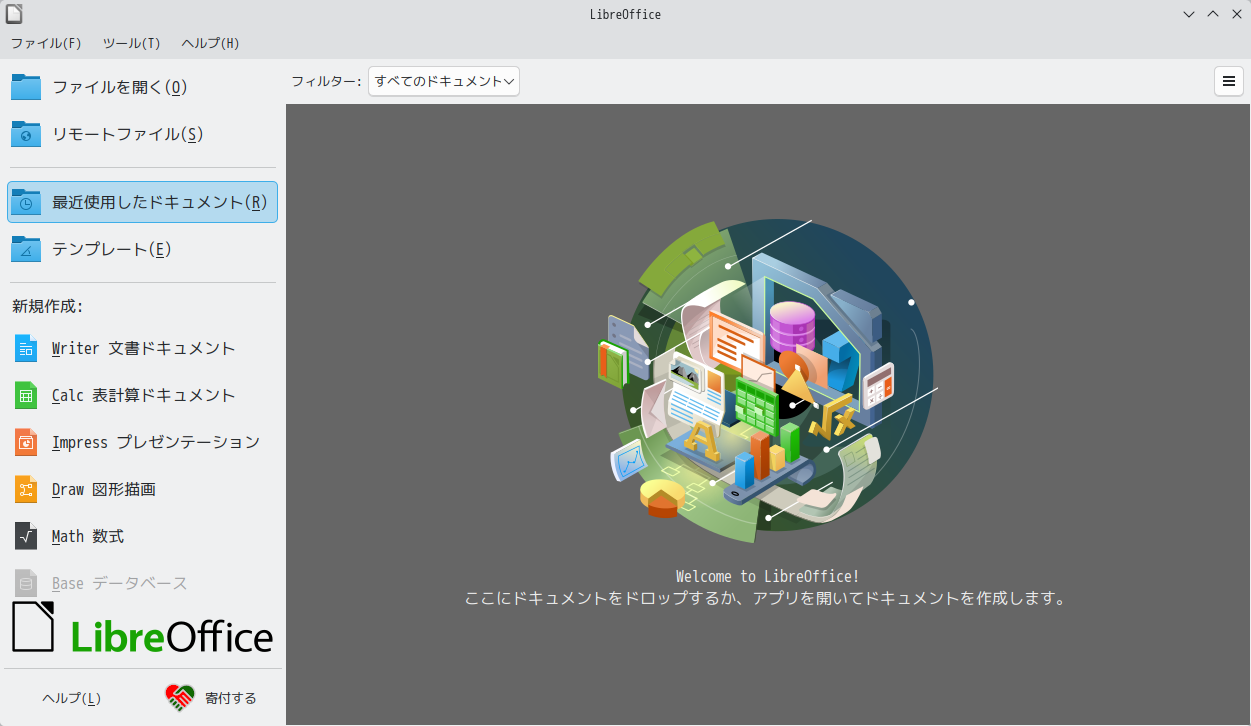Open the ヘルプ(H) menu in menu bar

click(x=210, y=43)
